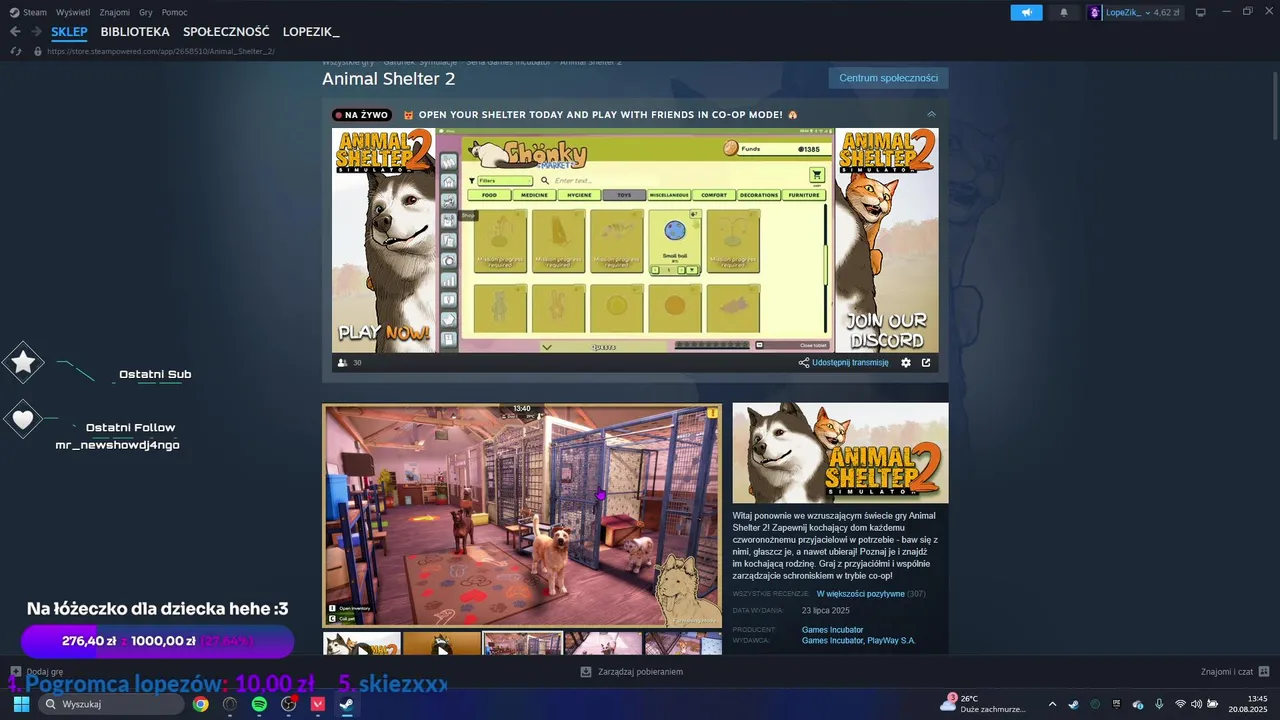Select the first trailer thumbnail

click(x=362, y=644)
